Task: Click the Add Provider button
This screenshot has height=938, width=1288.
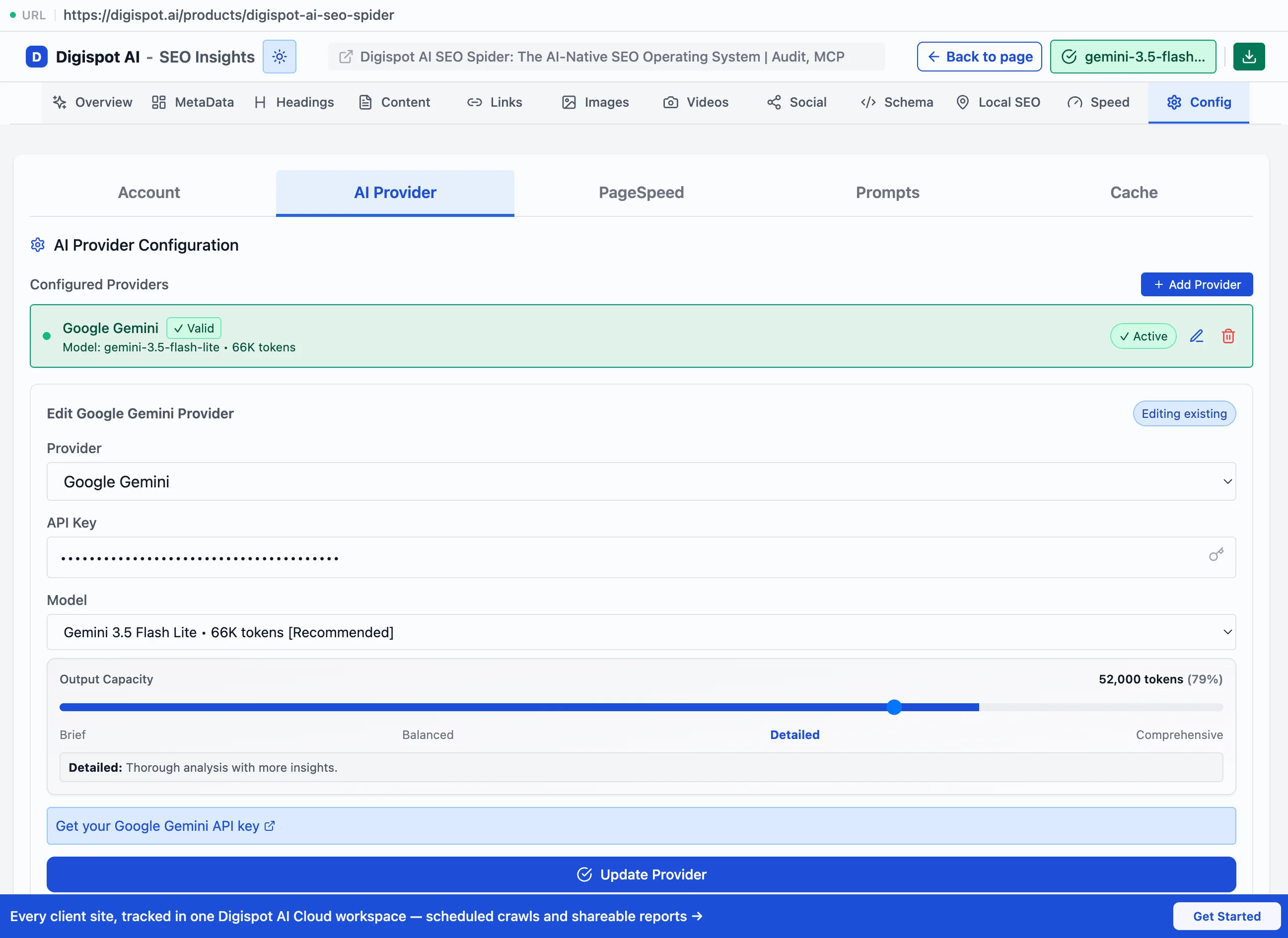Action: pyautogui.click(x=1197, y=284)
